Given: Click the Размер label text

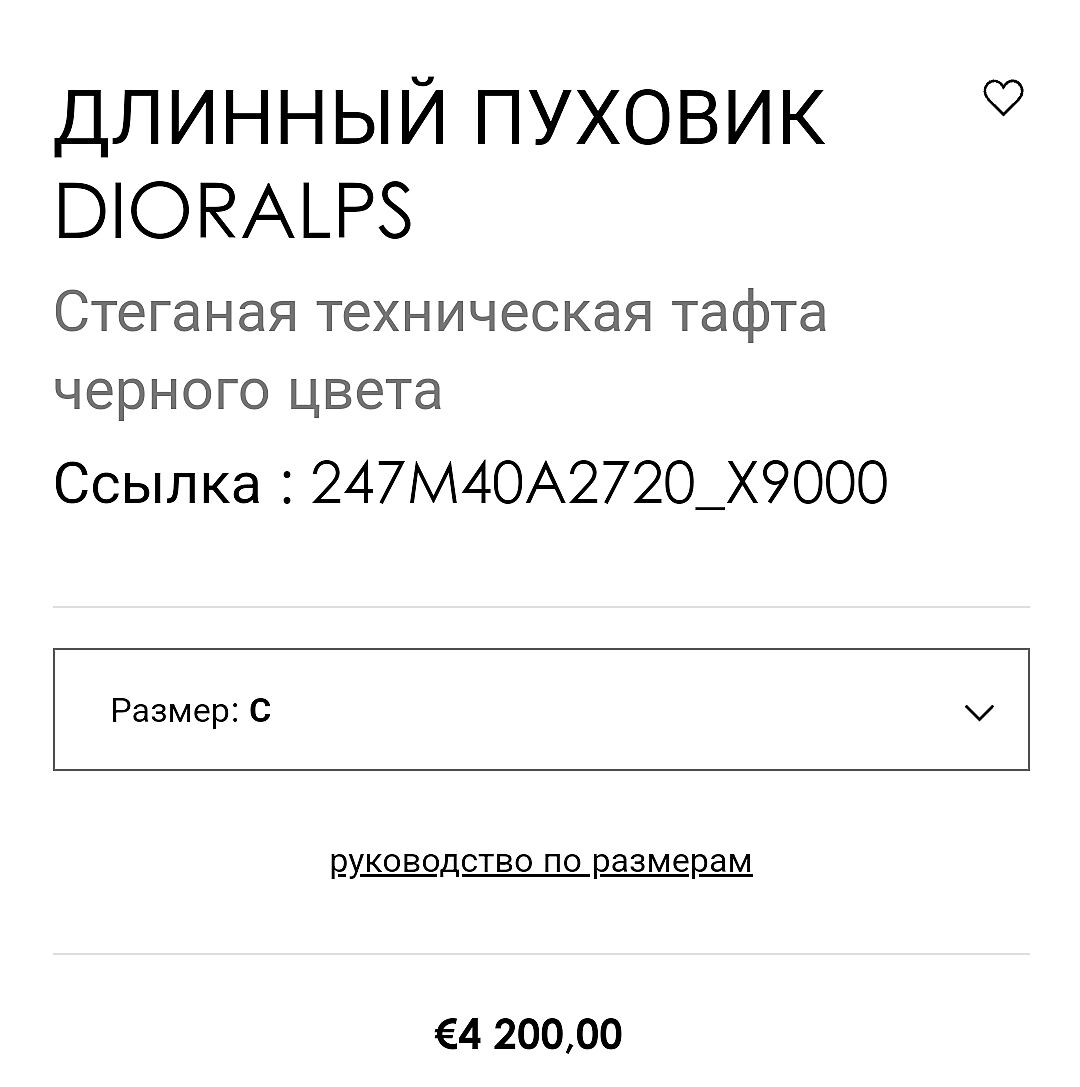Looking at the screenshot, I should click(x=174, y=711).
